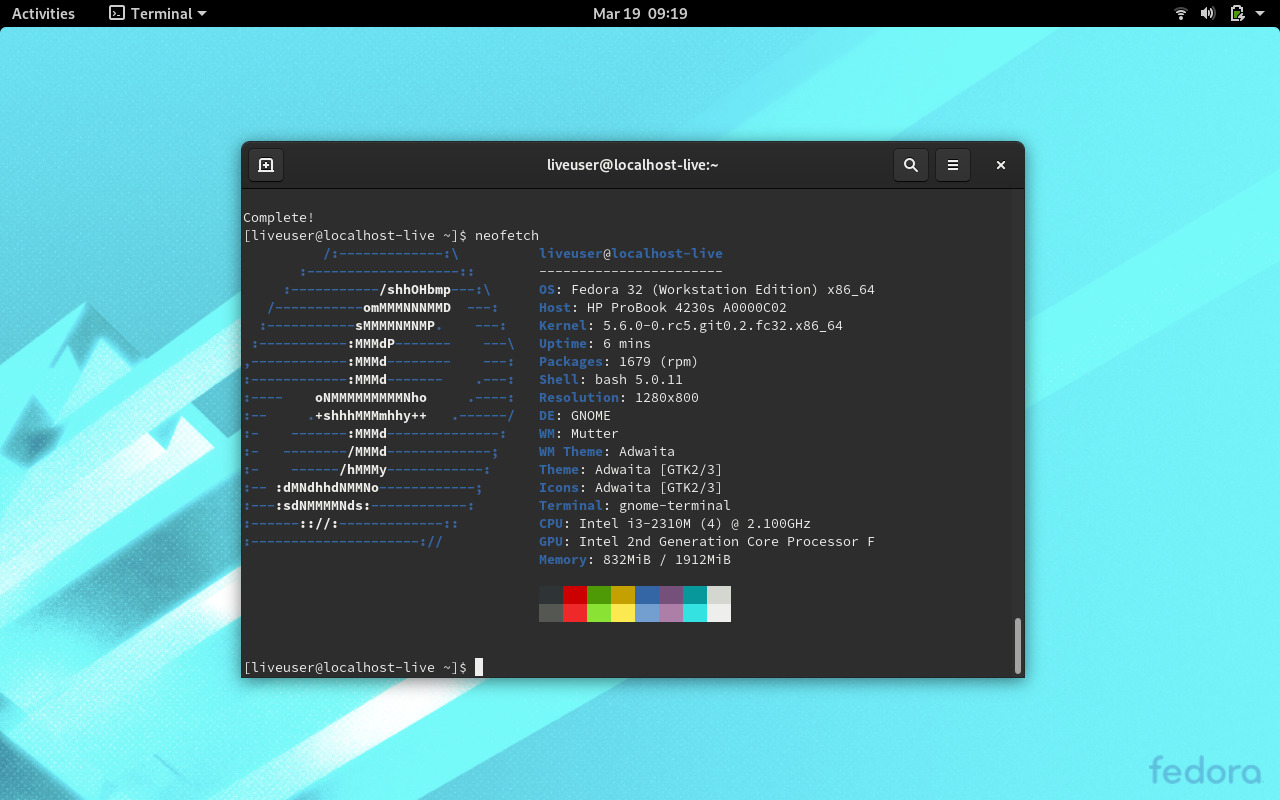Click the bright cyan color block
Viewport: 1280px width, 800px height.
click(695, 613)
